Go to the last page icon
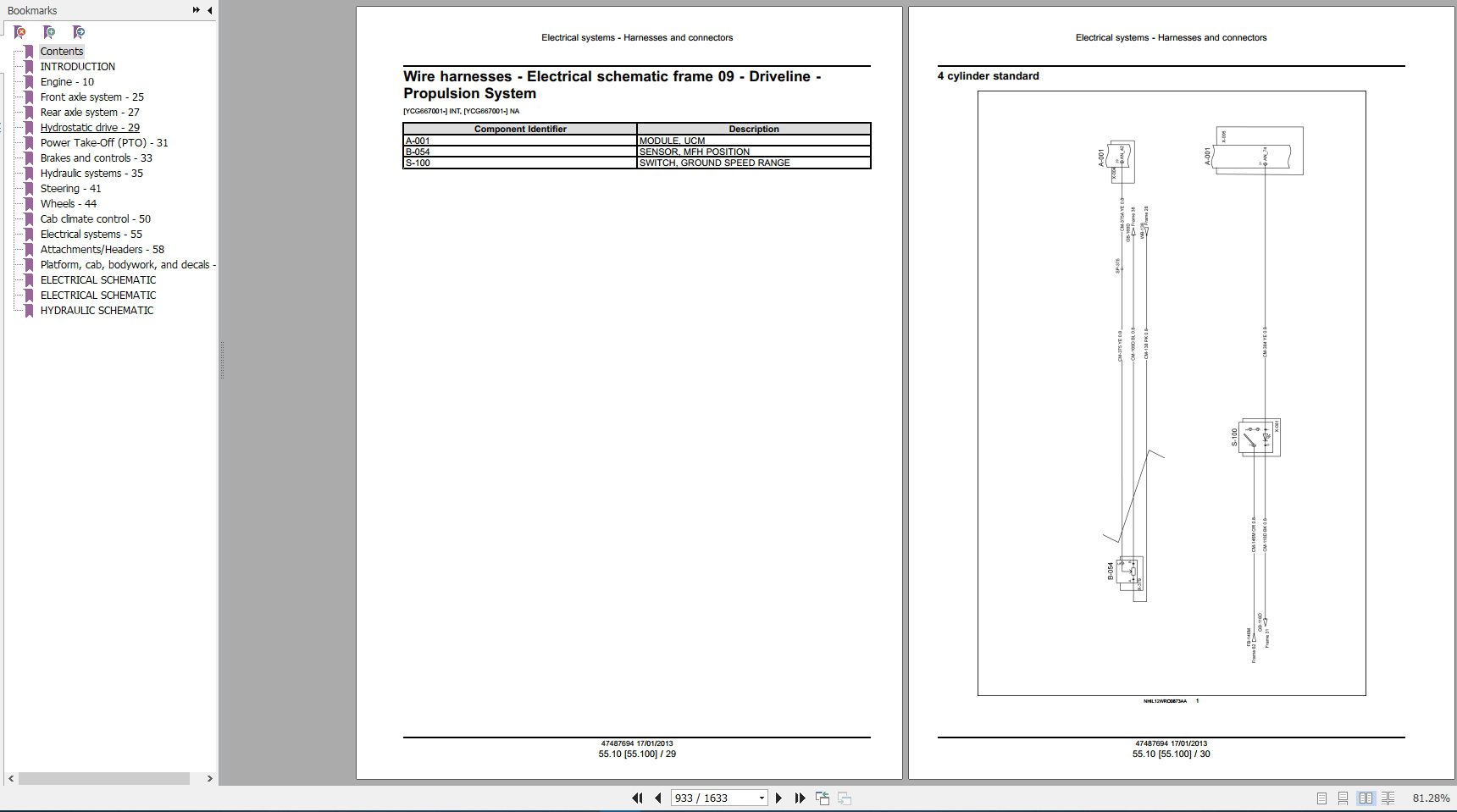 point(800,798)
